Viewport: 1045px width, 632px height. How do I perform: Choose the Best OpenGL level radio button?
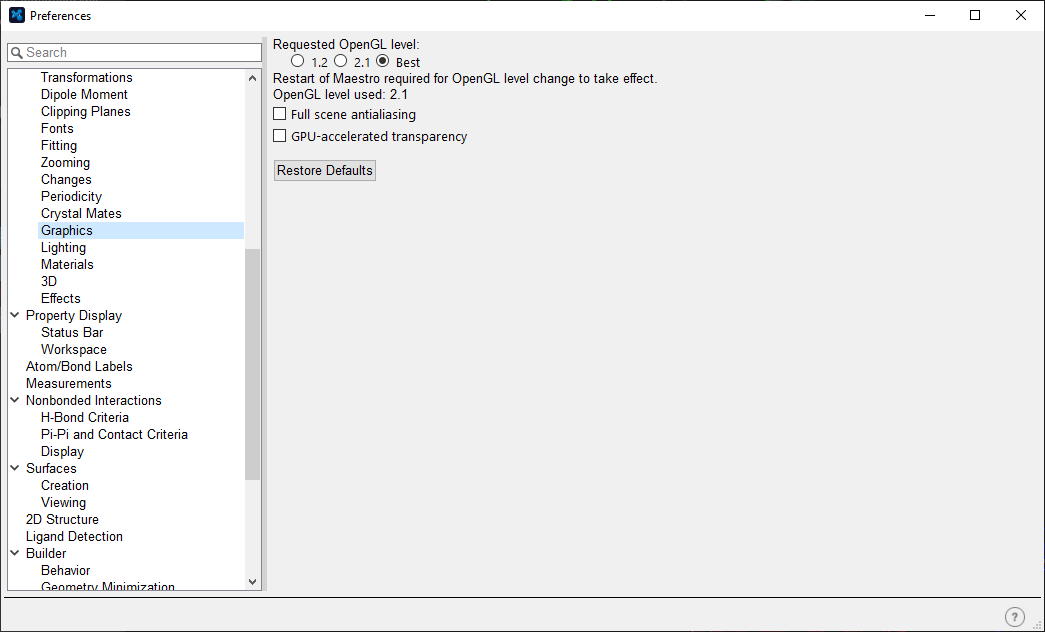(383, 62)
